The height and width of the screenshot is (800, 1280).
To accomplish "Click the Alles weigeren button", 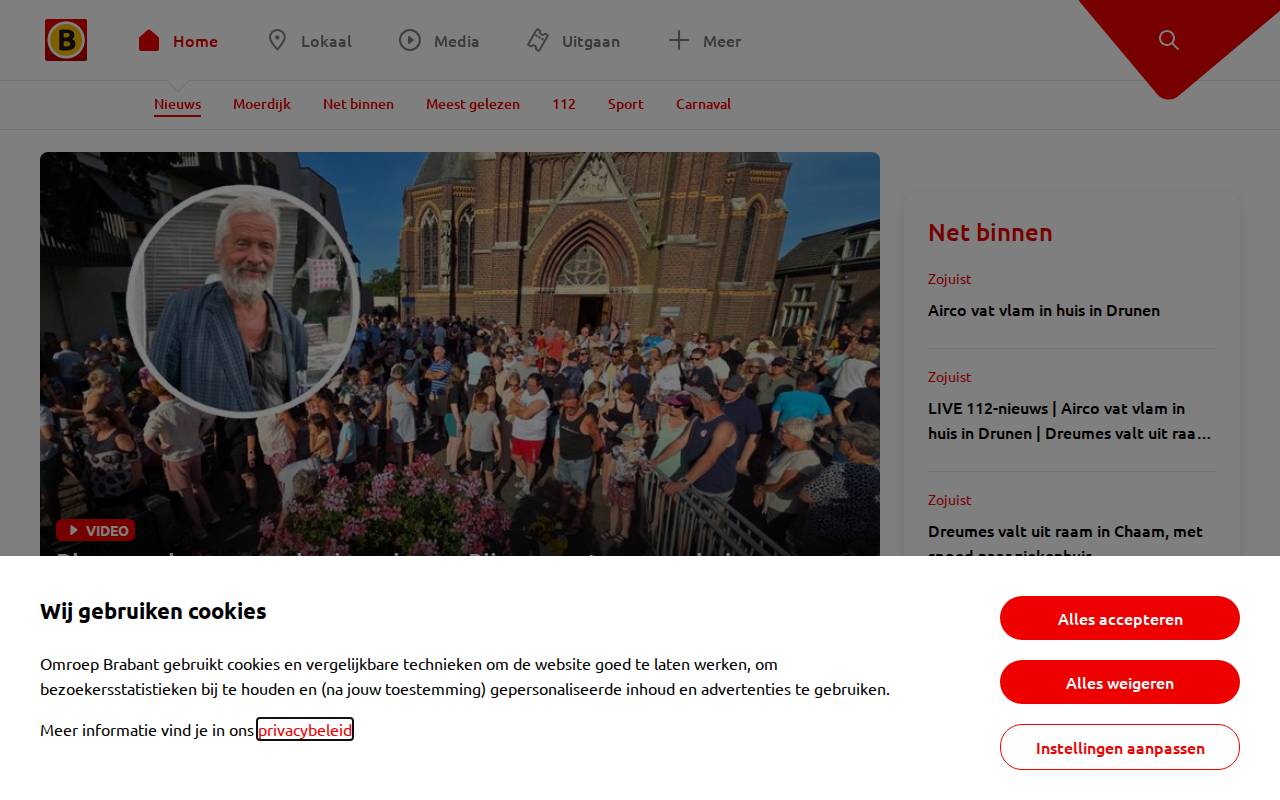I will click(1120, 682).
